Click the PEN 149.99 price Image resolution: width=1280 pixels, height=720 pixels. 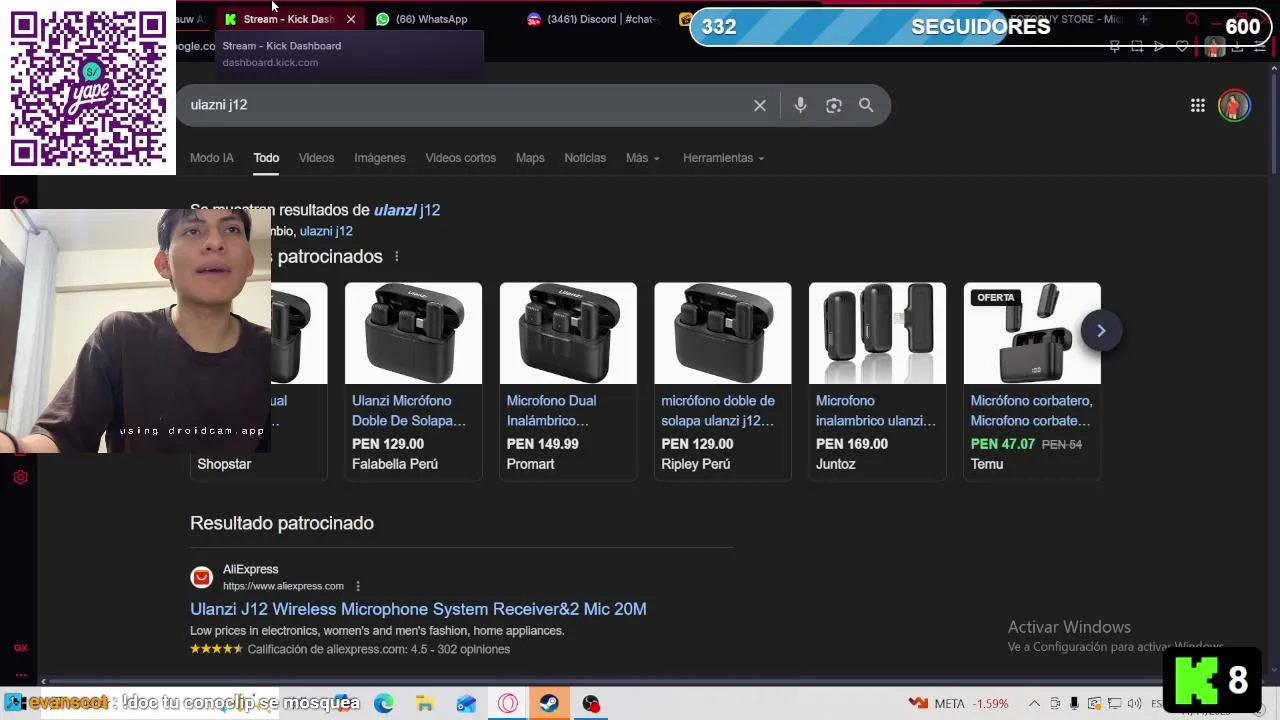coord(543,444)
